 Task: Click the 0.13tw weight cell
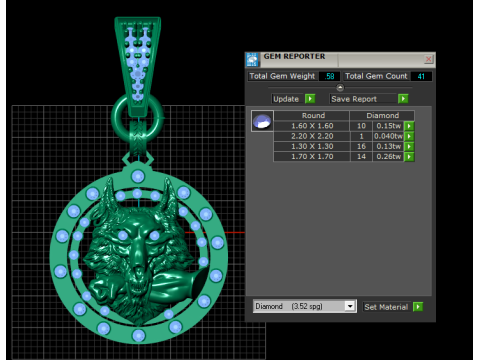point(388,146)
